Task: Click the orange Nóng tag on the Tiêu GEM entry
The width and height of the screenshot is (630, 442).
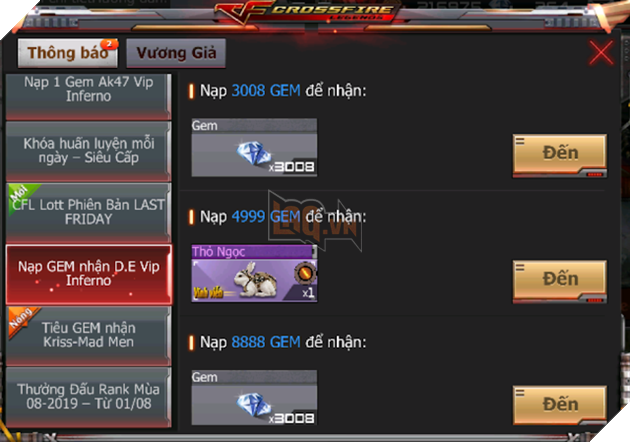Action: (21, 319)
